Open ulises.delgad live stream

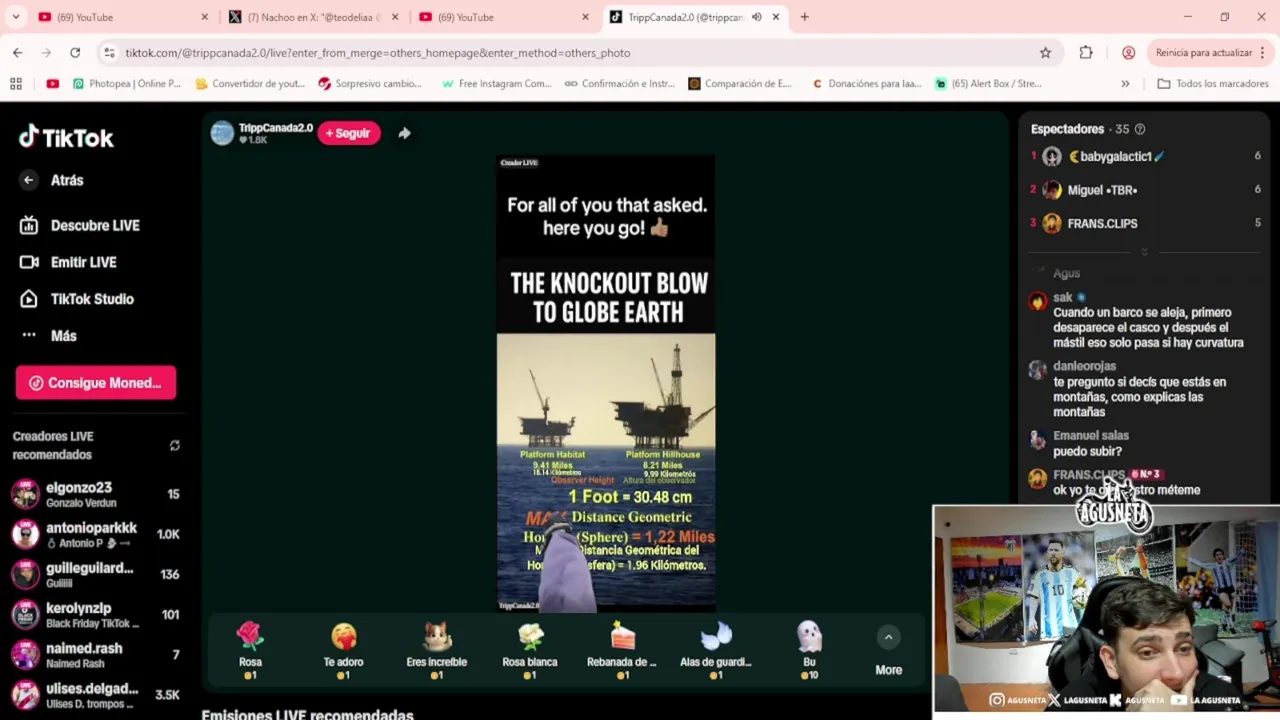pos(95,695)
